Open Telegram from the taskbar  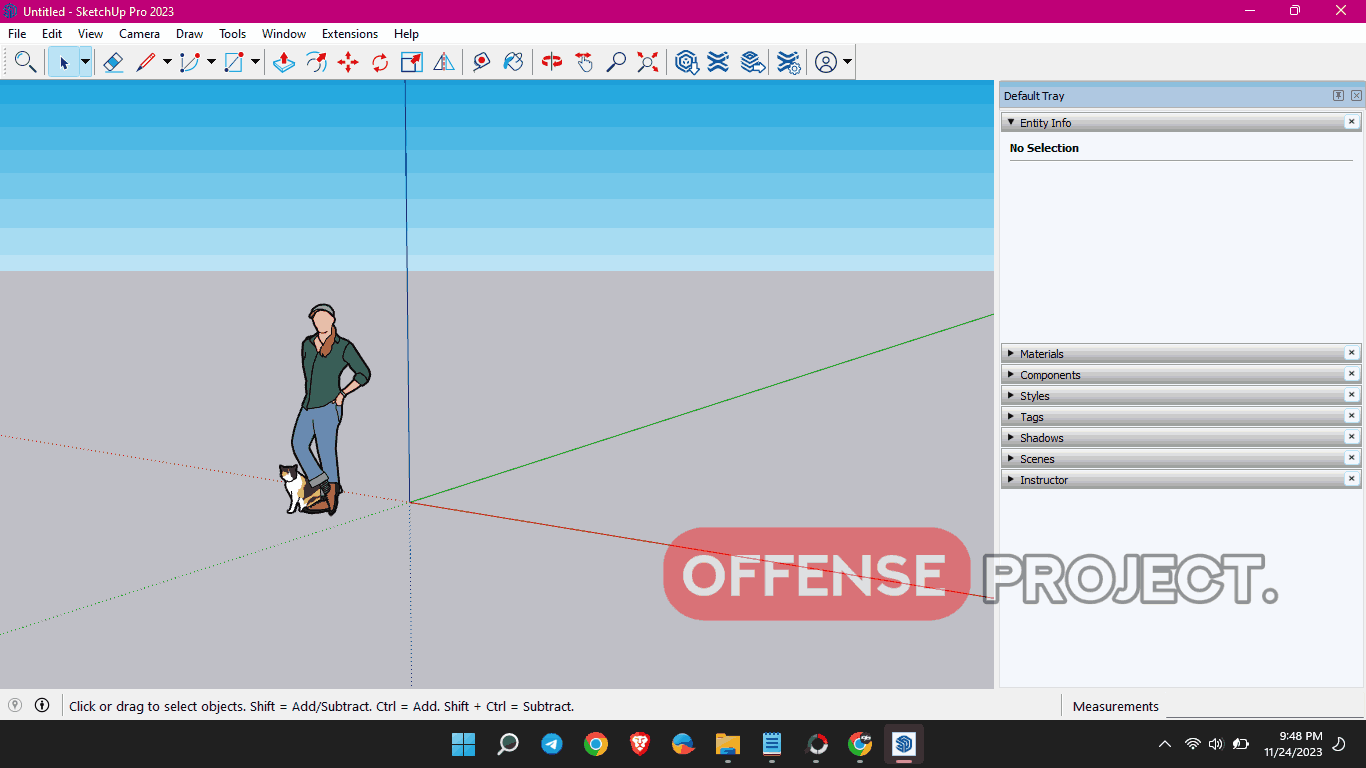tap(552, 744)
